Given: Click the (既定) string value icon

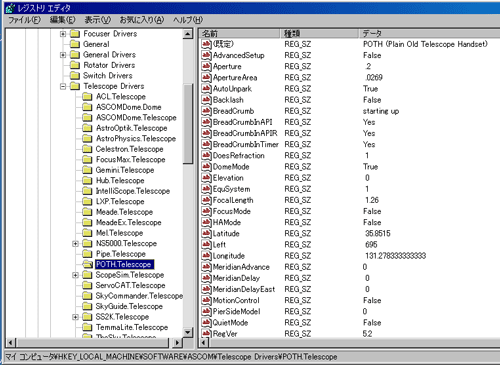Looking at the screenshot, I should coord(206,44).
